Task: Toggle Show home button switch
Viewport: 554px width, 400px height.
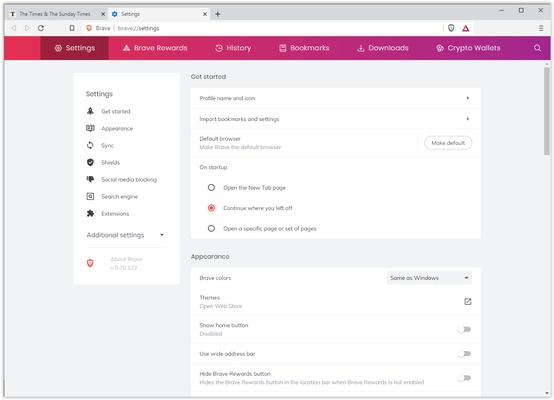Action: 464,329
